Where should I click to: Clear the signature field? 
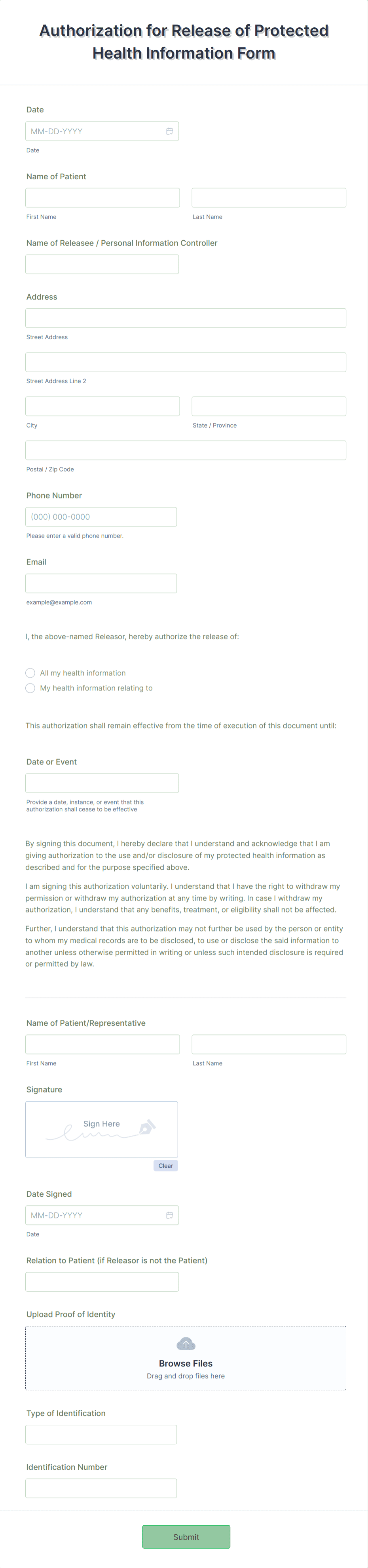pyautogui.click(x=165, y=1166)
